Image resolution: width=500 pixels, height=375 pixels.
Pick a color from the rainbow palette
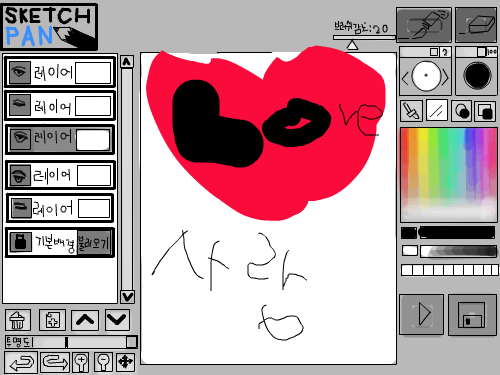(449, 175)
